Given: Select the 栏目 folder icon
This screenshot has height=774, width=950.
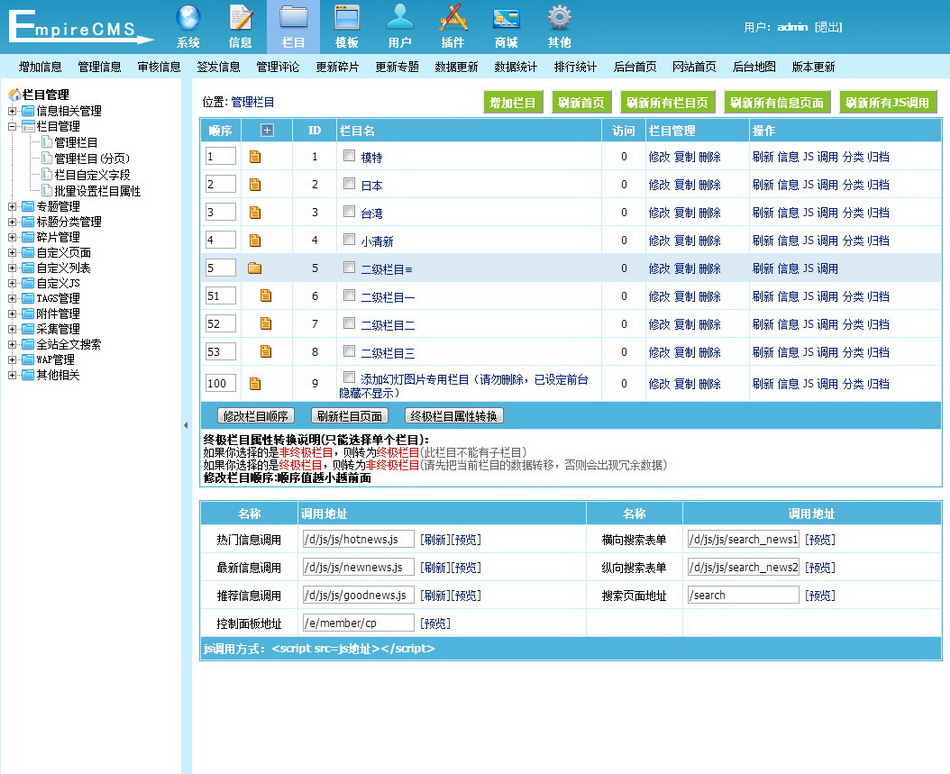Looking at the screenshot, I should click(x=293, y=18).
